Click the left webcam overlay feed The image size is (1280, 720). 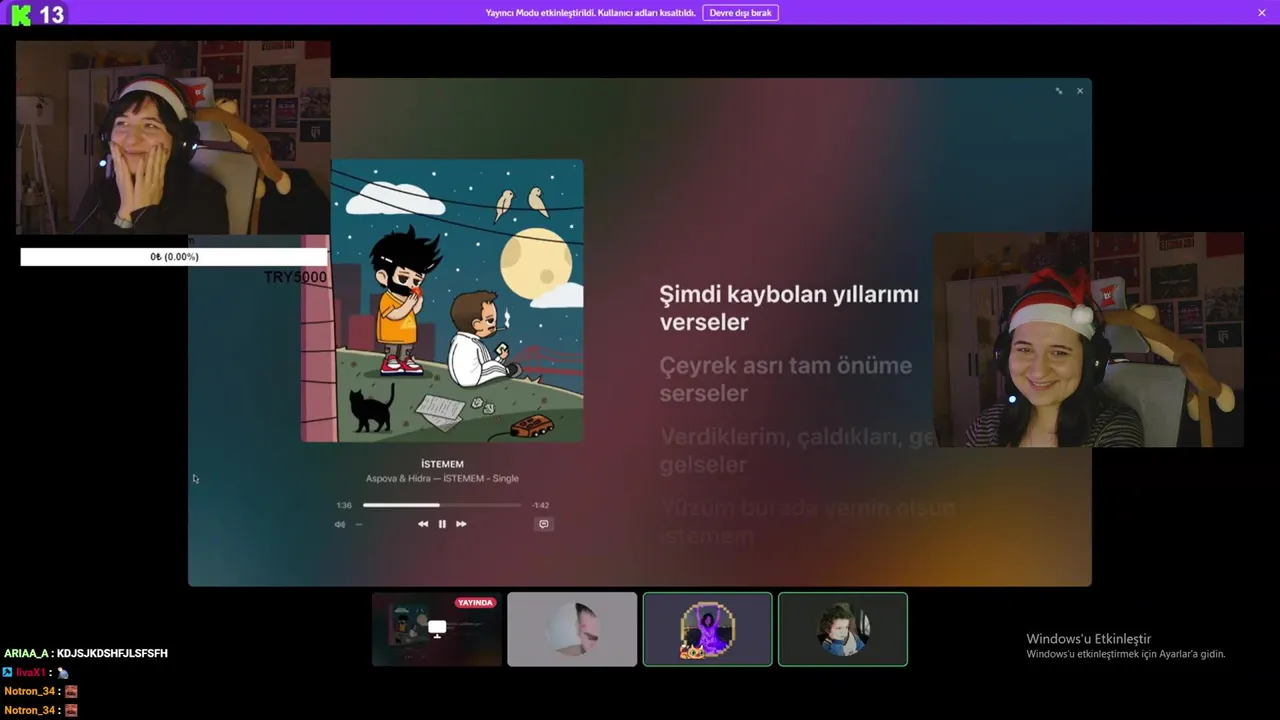click(x=173, y=138)
